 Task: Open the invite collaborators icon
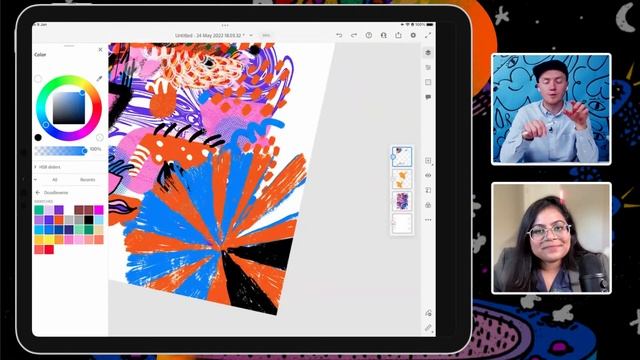click(384, 36)
